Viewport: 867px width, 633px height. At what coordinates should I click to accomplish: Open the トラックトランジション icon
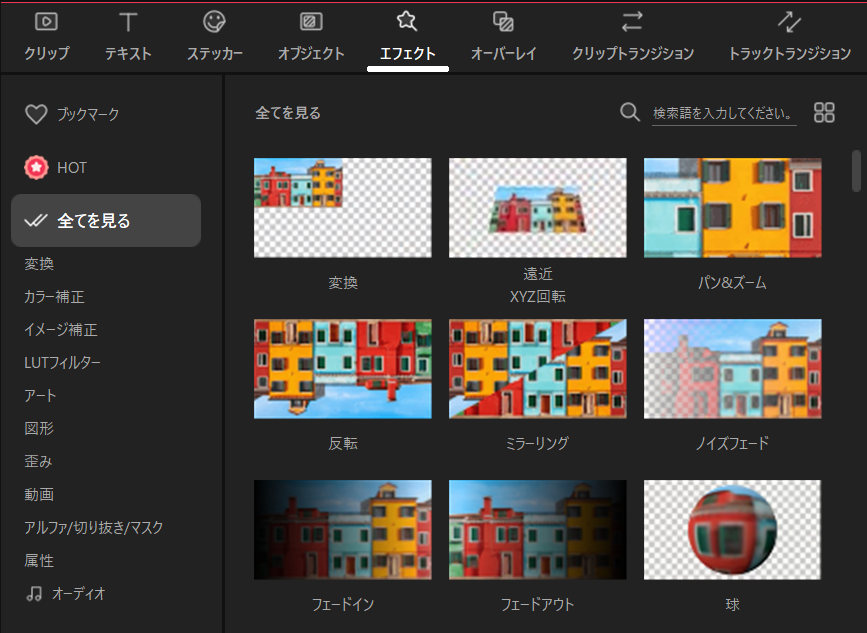(789, 22)
